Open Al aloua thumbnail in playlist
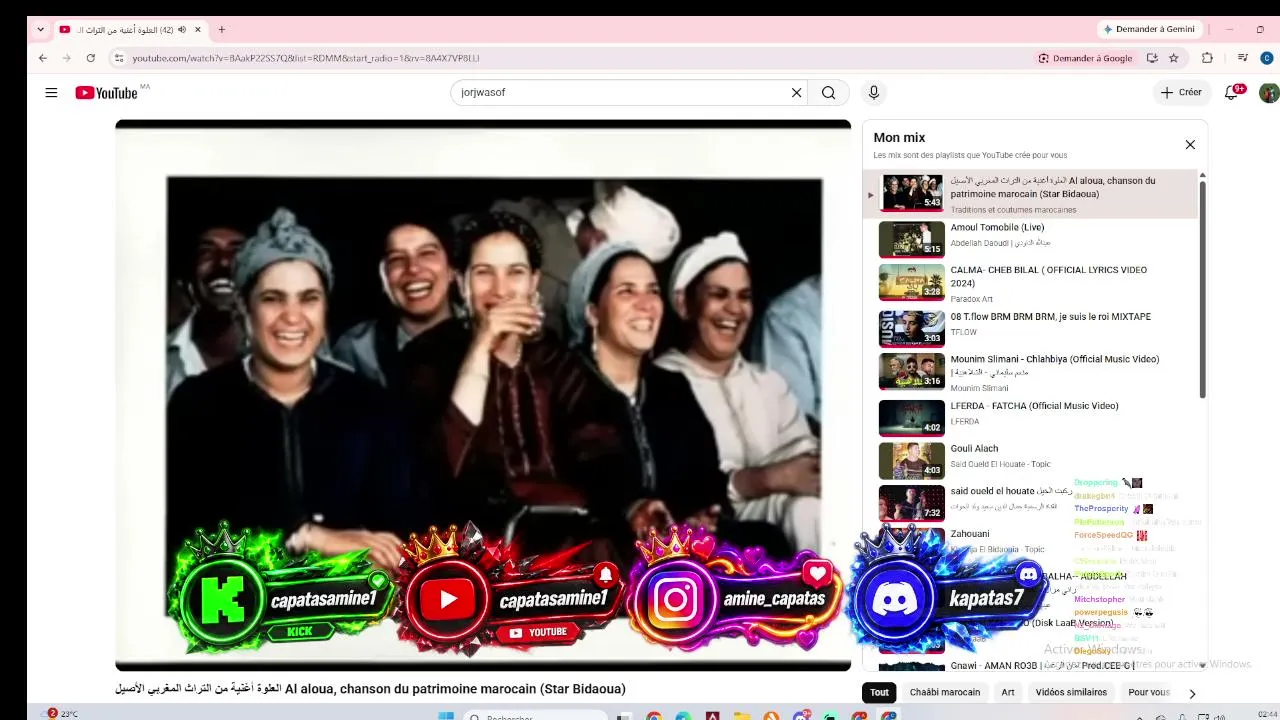 click(911, 193)
